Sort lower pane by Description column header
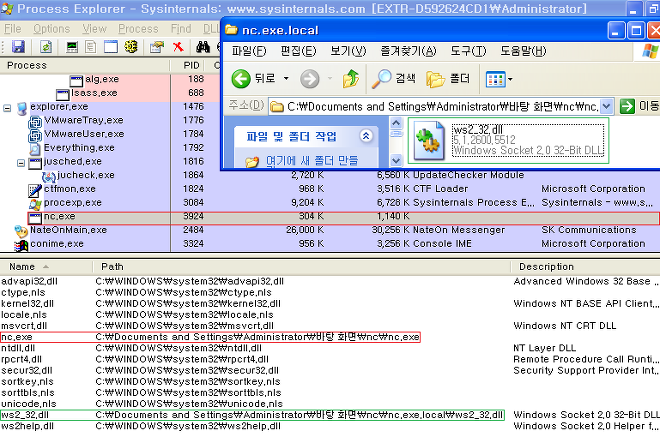Screen dimensions: 660x437 coord(585,267)
